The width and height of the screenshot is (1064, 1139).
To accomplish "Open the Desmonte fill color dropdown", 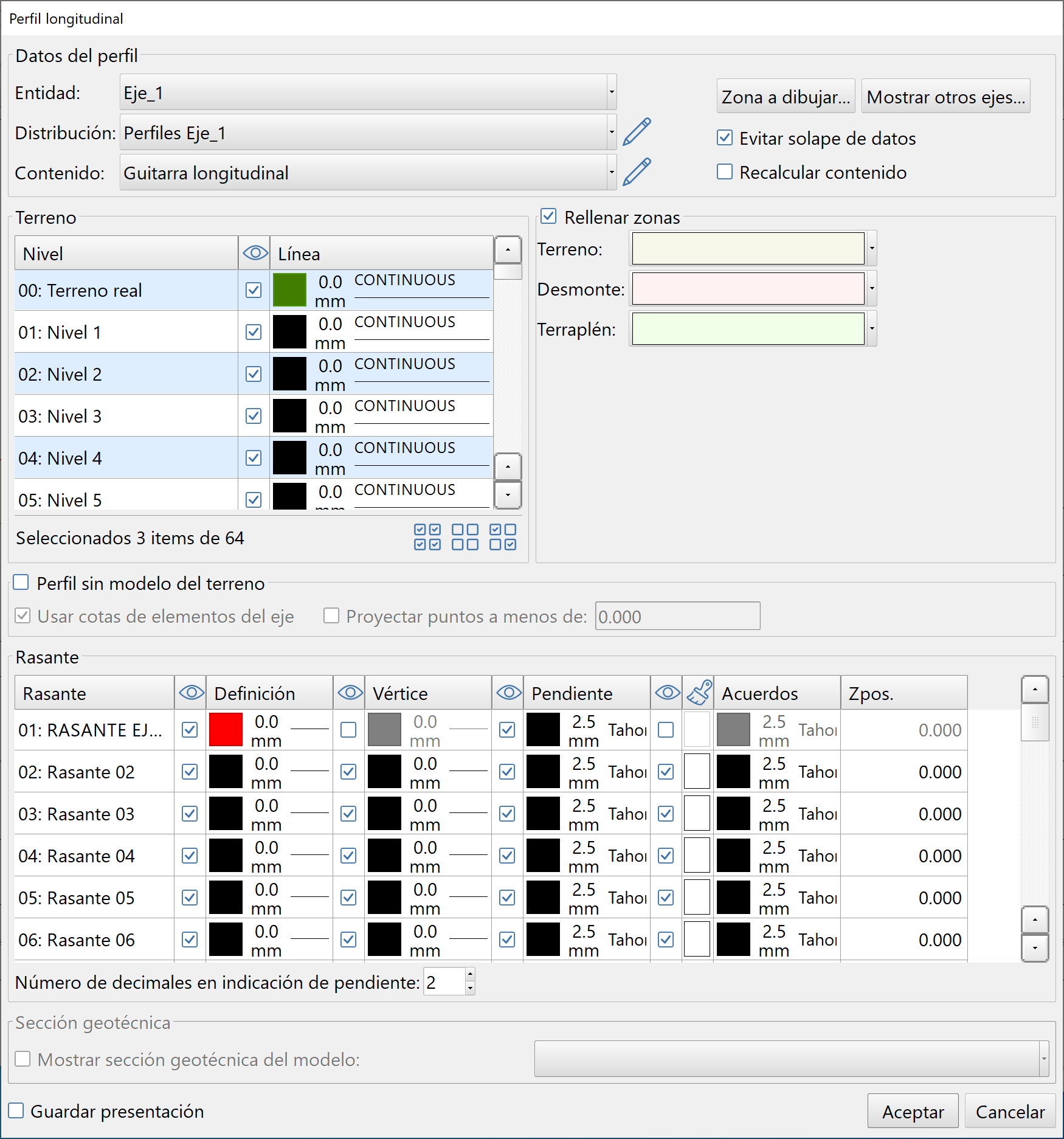I will coord(871,289).
